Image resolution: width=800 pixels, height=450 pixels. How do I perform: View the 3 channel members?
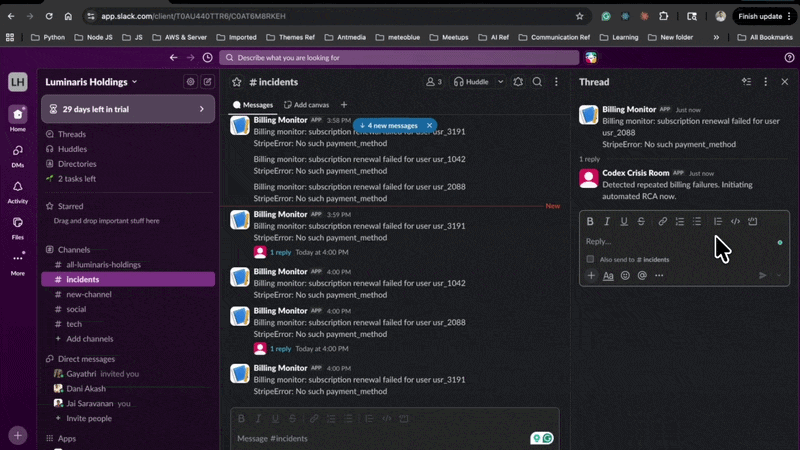click(x=434, y=82)
